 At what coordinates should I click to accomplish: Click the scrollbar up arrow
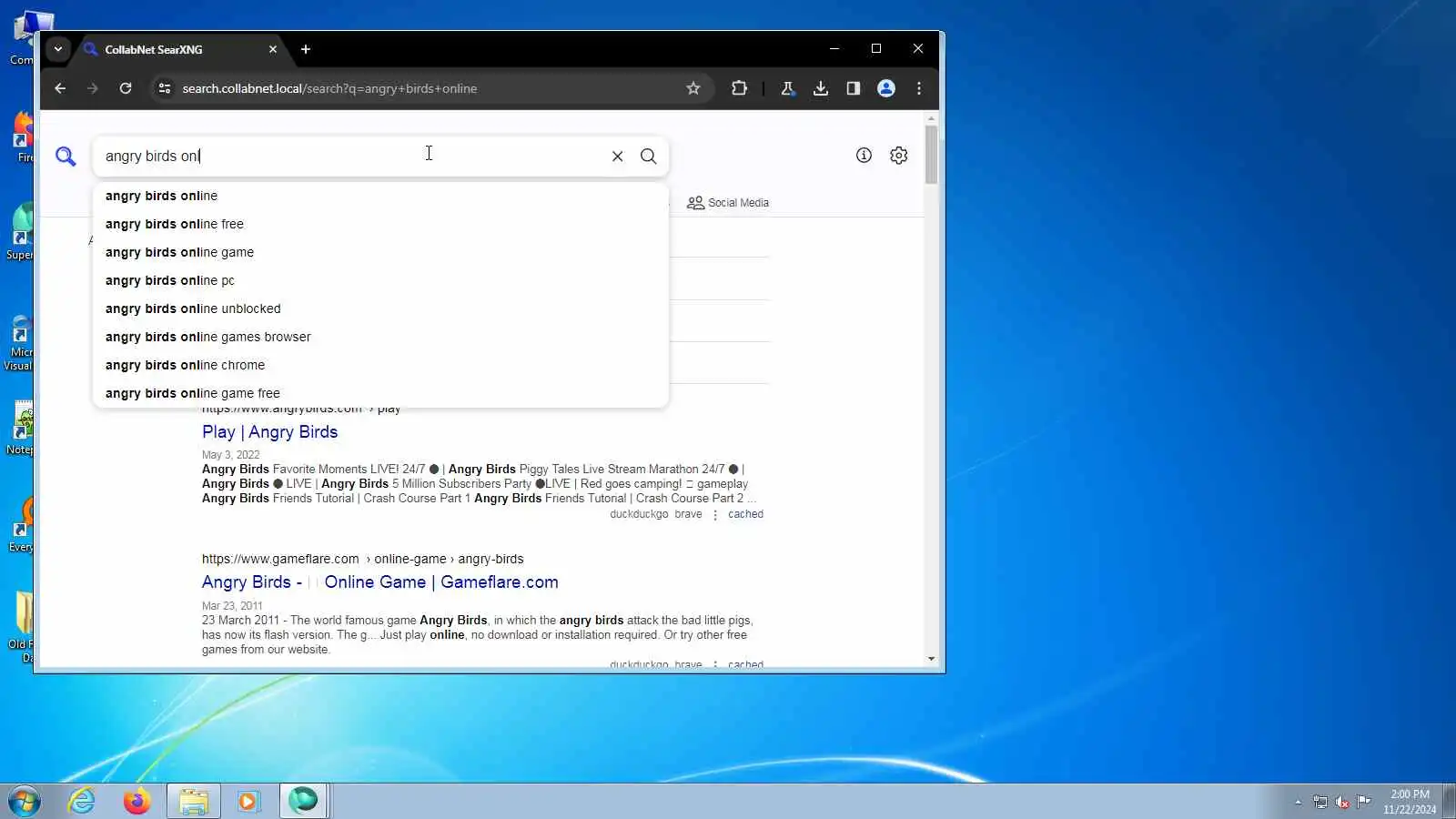coord(931,119)
